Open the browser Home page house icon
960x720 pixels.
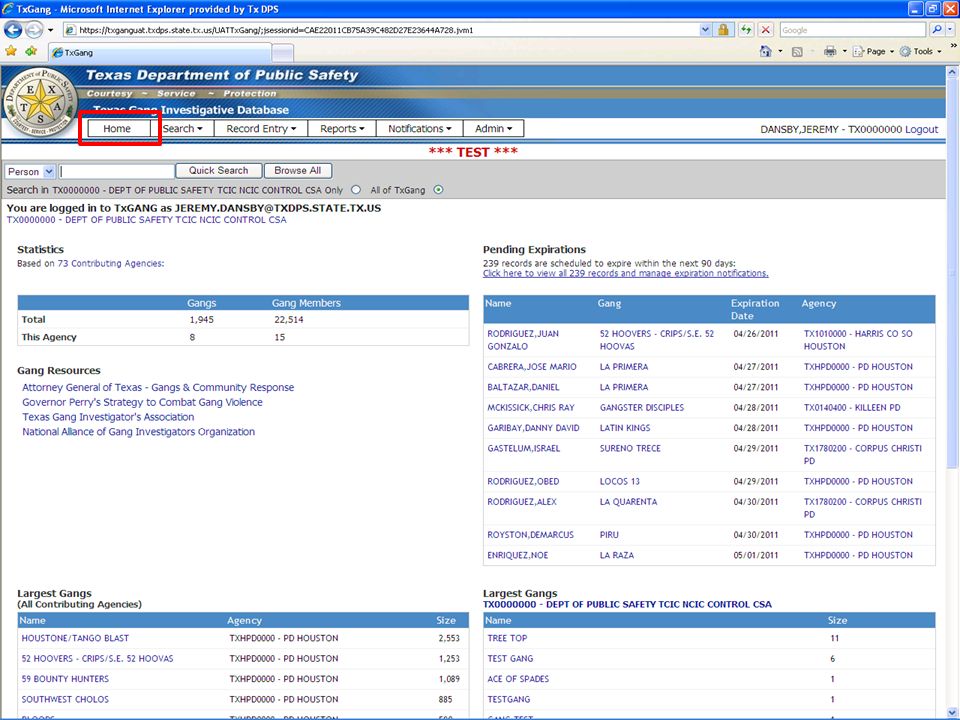coord(765,51)
